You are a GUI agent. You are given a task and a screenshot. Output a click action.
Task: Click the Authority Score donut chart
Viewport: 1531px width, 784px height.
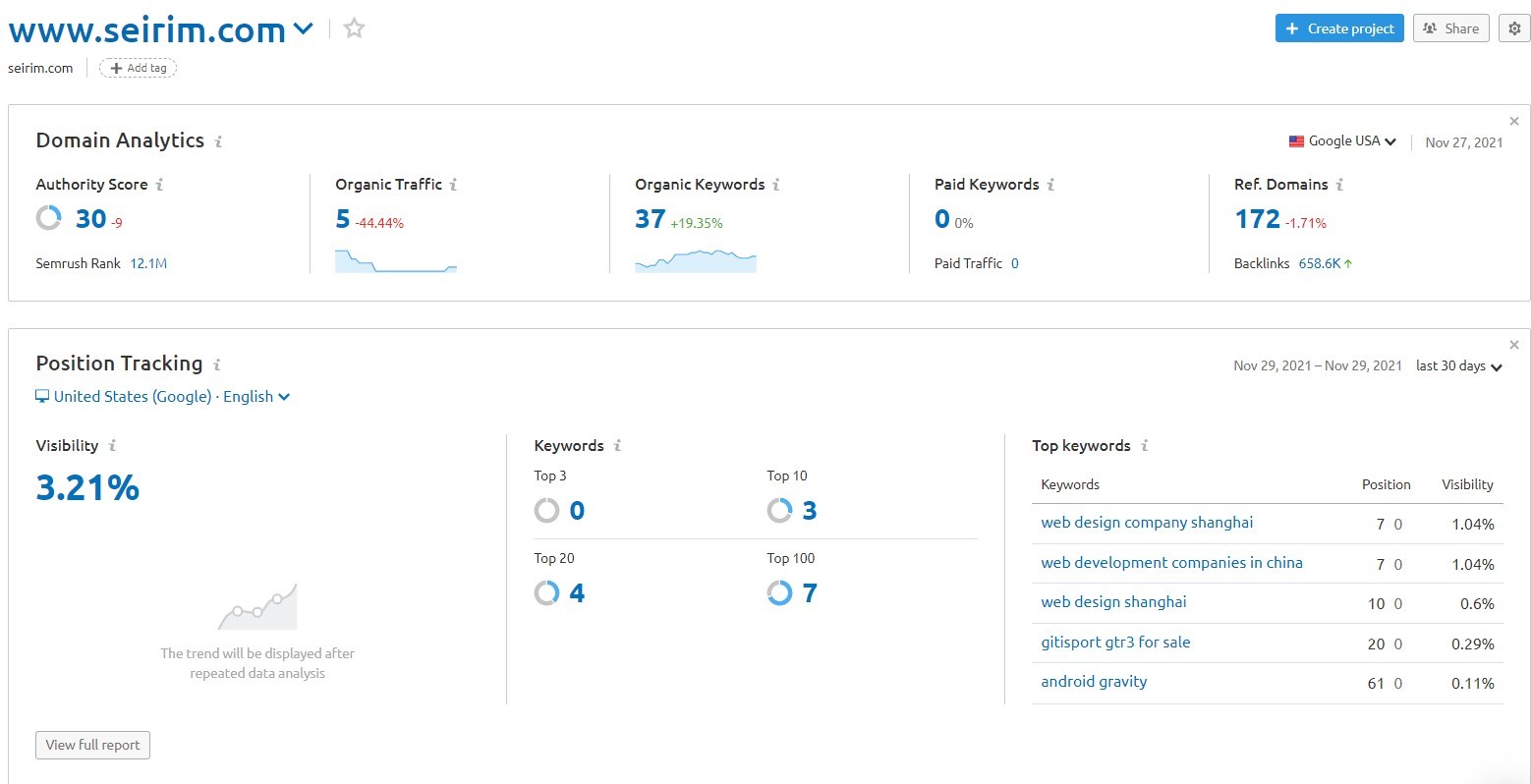[49, 218]
